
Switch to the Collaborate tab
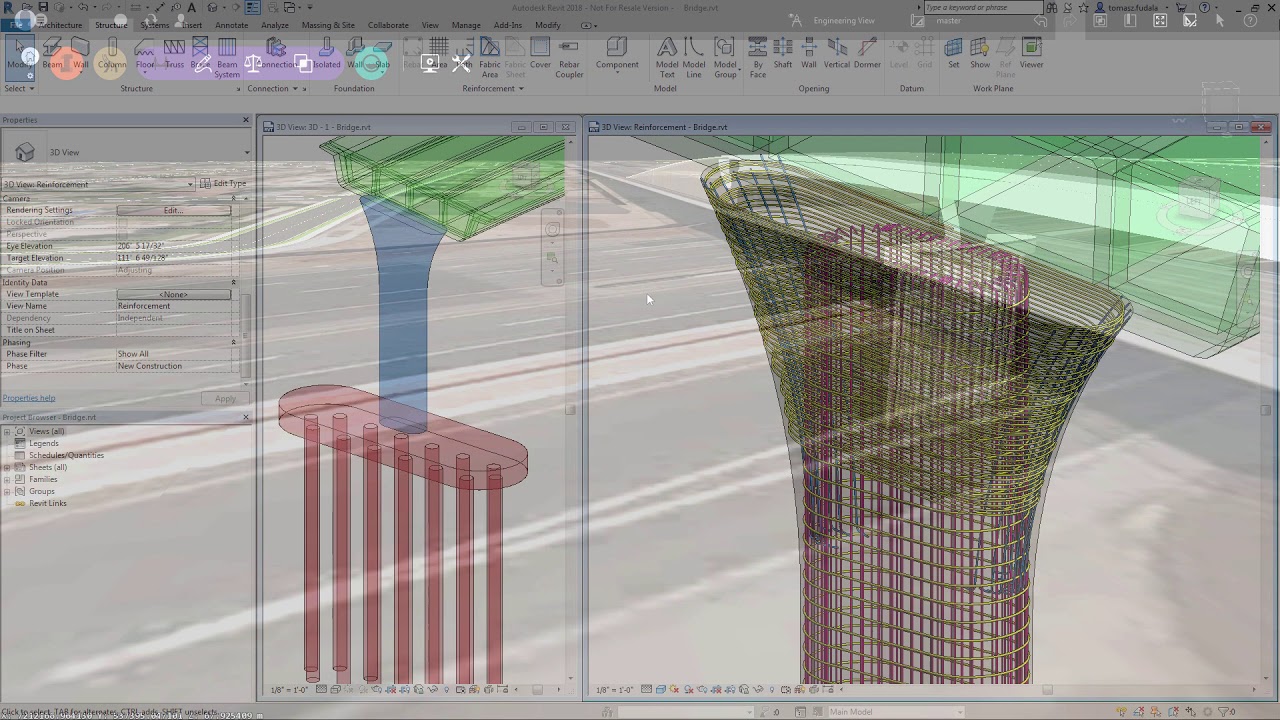coord(388,25)
